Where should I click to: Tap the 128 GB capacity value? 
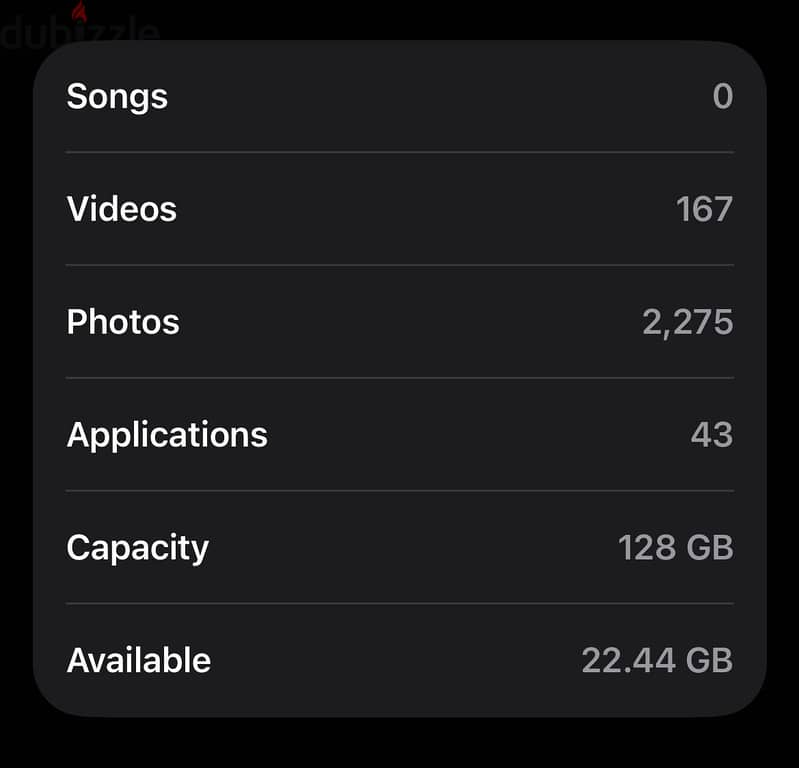[676, 548]
